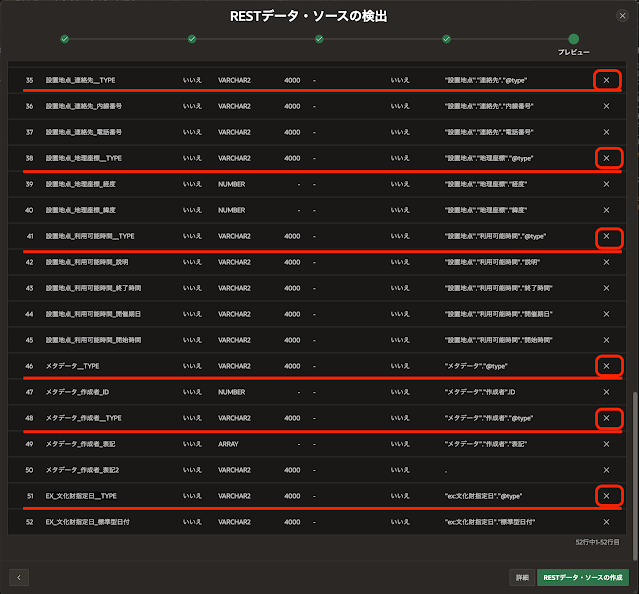Screen dimensions: 639x594
Task: Click column name 設置地点_地理座標_経度
Action: click(x=81, y=184)
